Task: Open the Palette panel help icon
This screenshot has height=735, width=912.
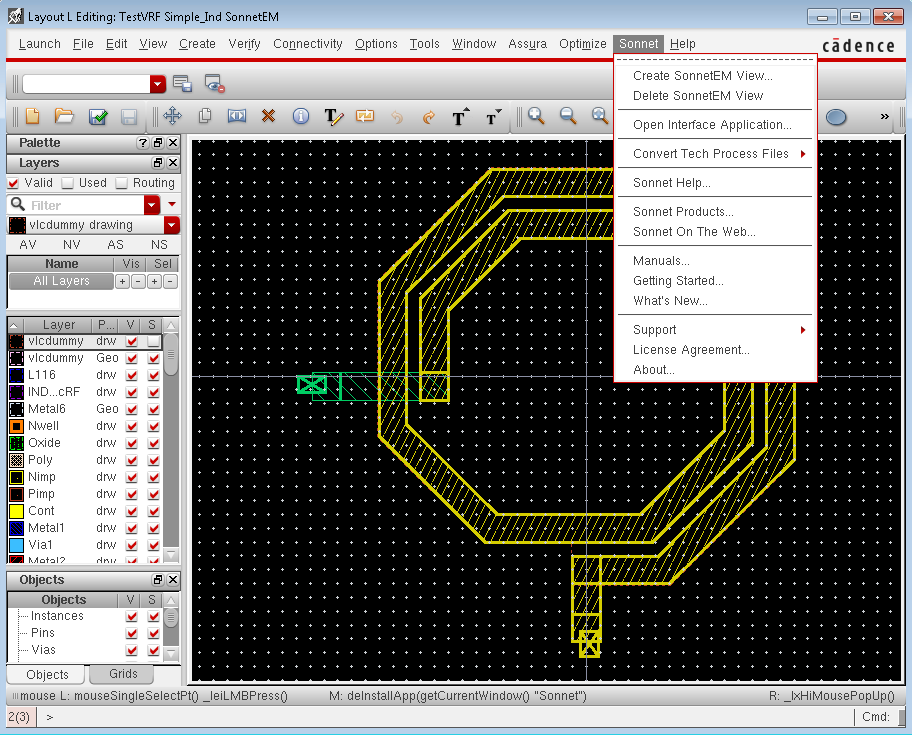Action: (x=142, y=142)
